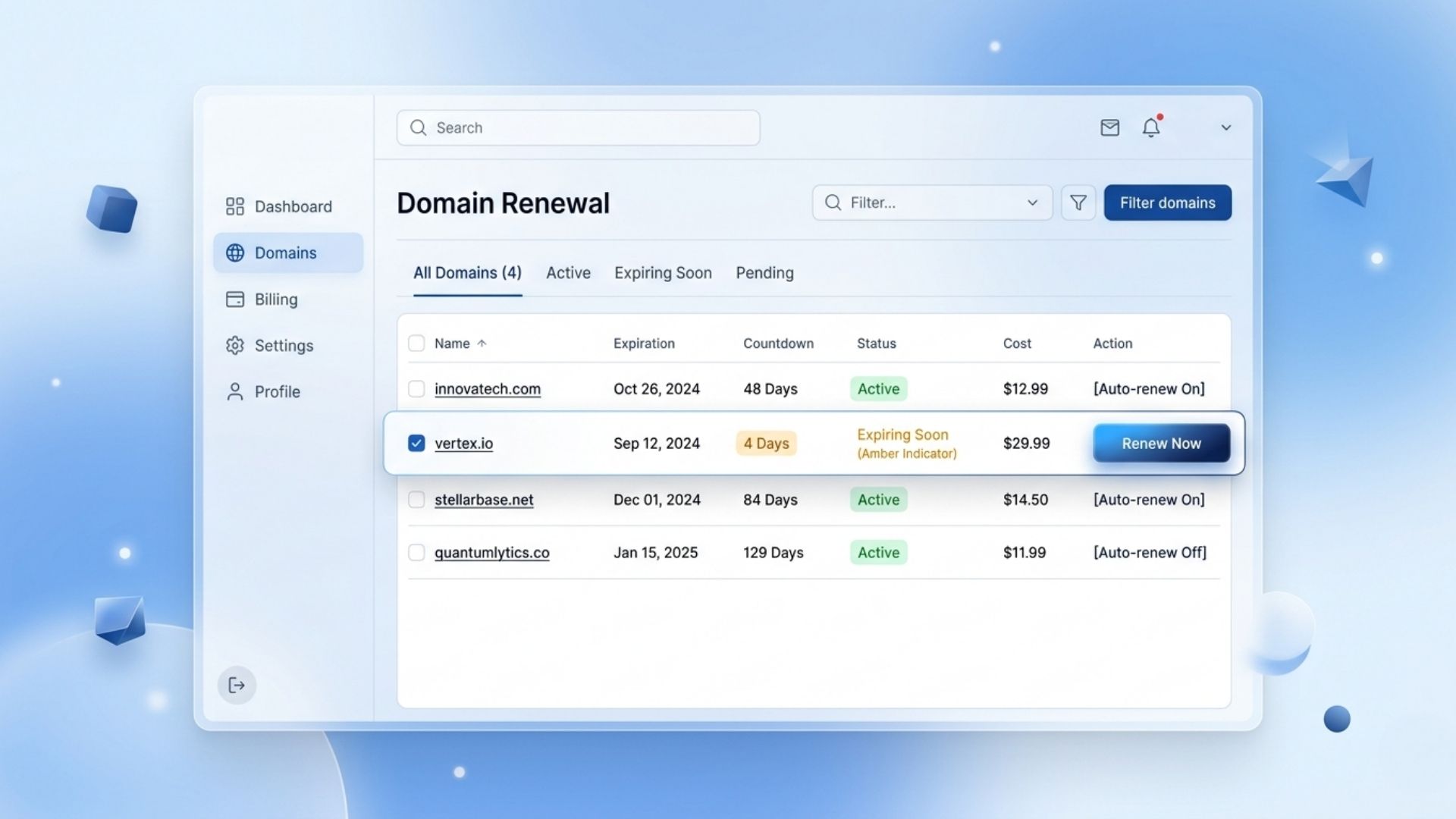Select the All Domains (4) tab
1456x819 pixels.
point(467,273)
